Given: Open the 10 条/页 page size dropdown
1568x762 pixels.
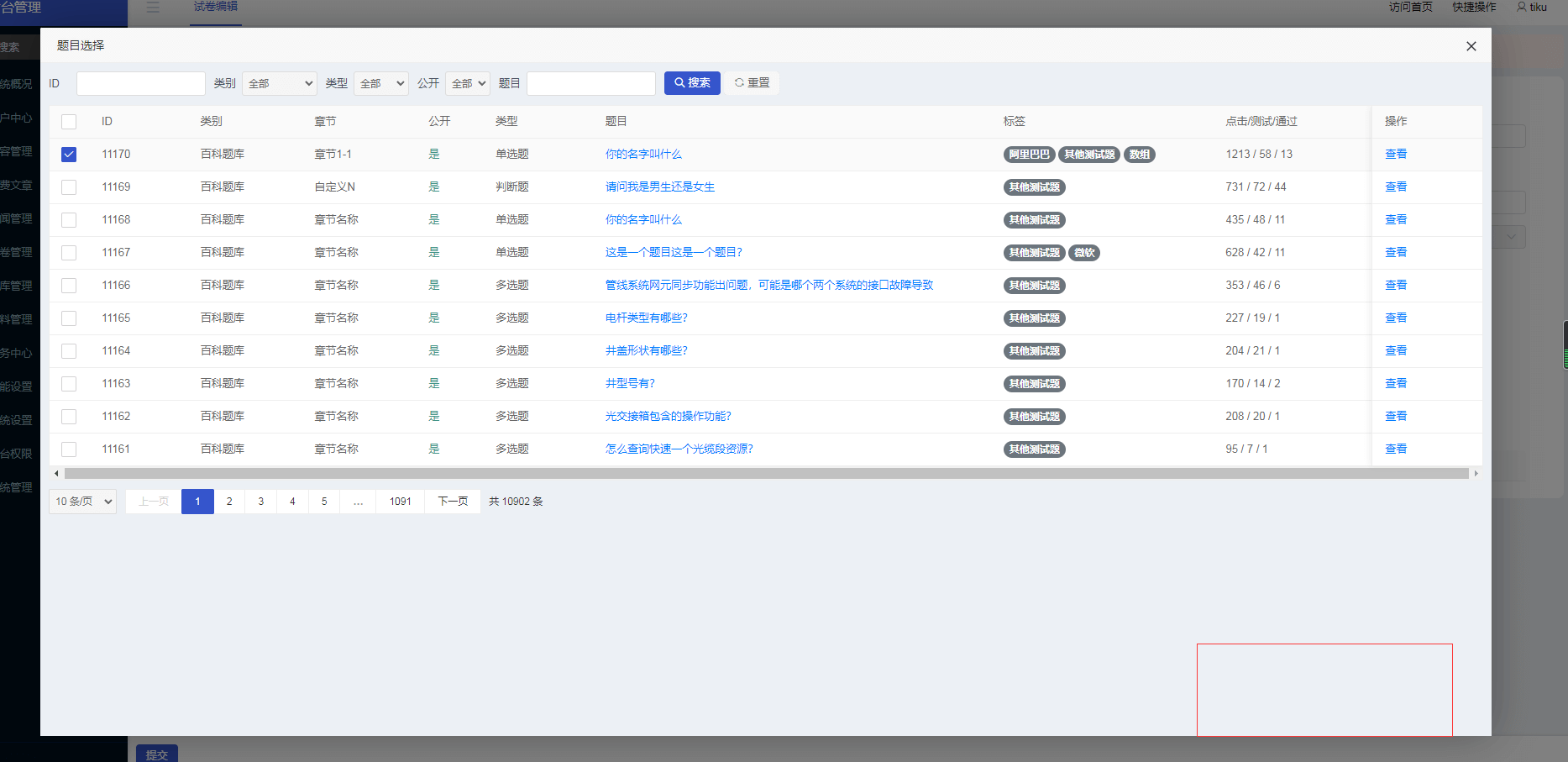Looking at the screenshot, I should [x=82, y=502].
